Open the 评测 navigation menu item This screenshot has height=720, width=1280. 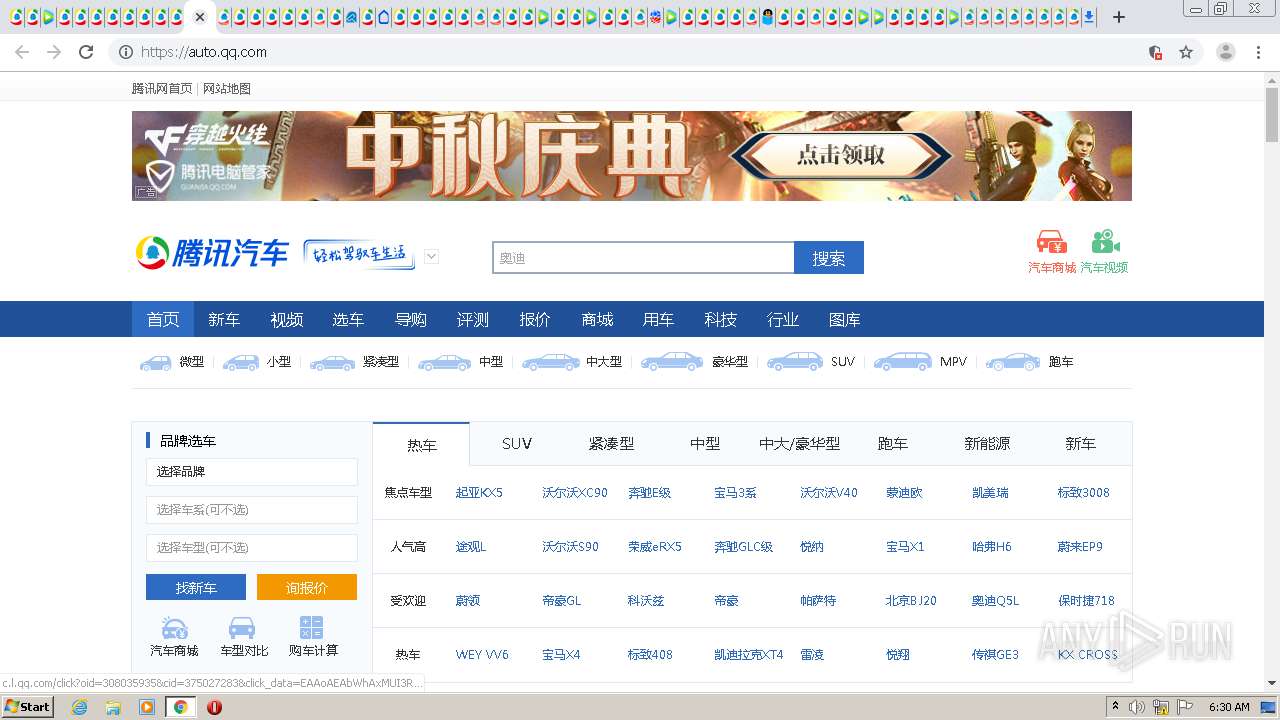(472, 319)
